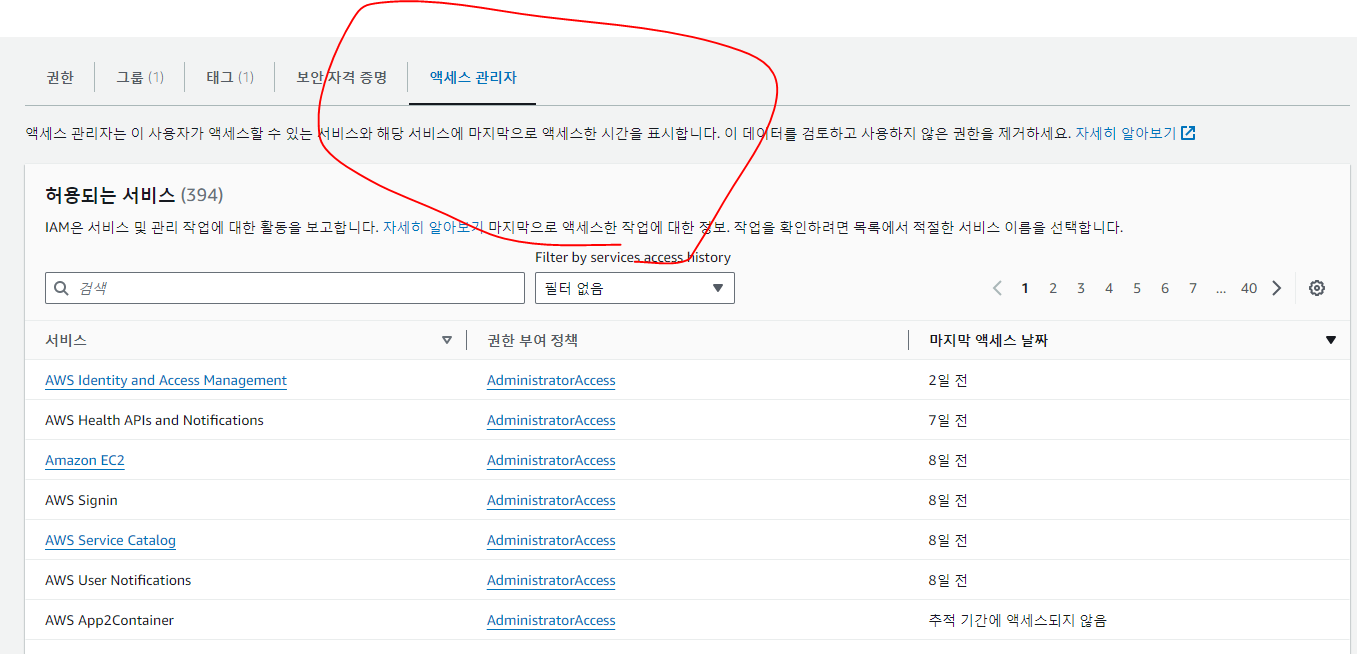The width and height of the screenshot is (1357, 654).
Task: Select the AWS App2Container text
Action: (109, 620)
